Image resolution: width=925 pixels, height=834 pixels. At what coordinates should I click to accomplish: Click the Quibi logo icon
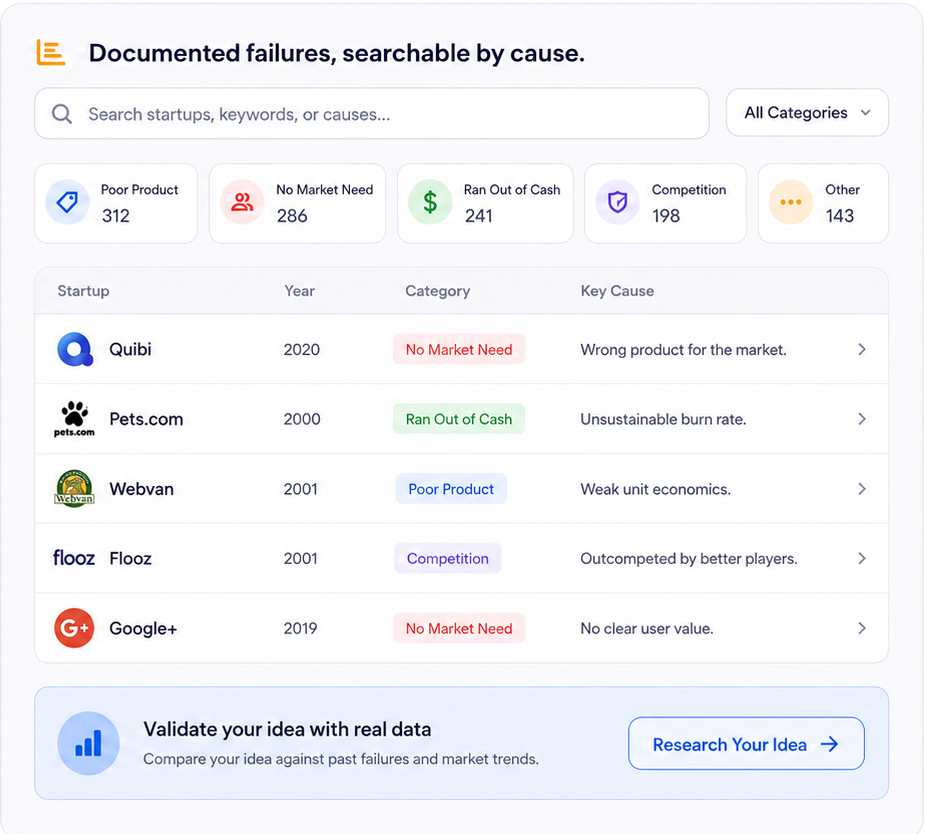click(x=75, y=349)
